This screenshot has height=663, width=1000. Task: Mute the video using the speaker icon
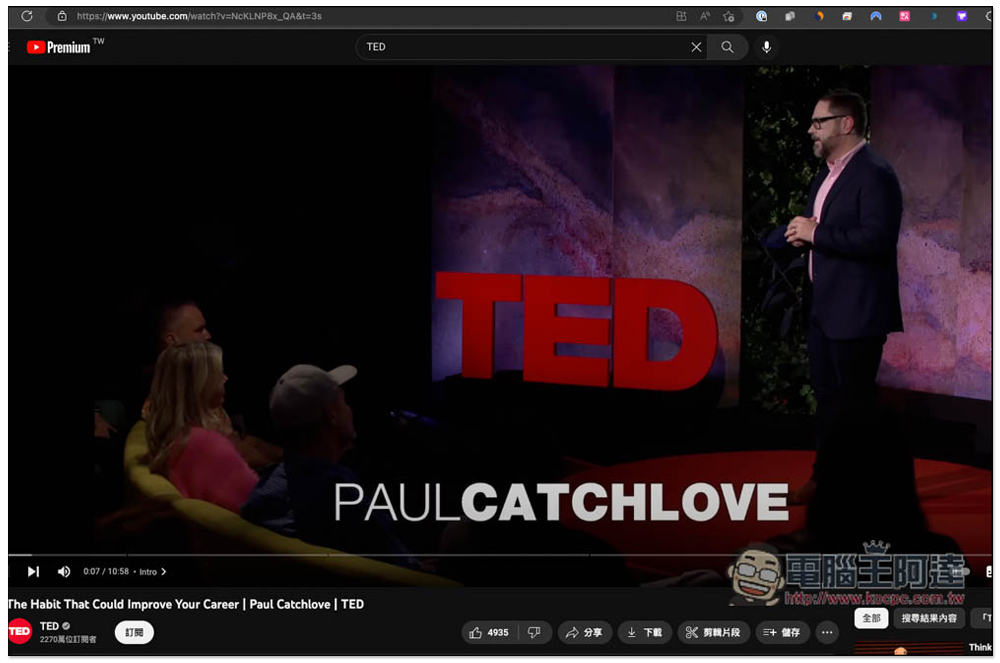tap(64, 572)
